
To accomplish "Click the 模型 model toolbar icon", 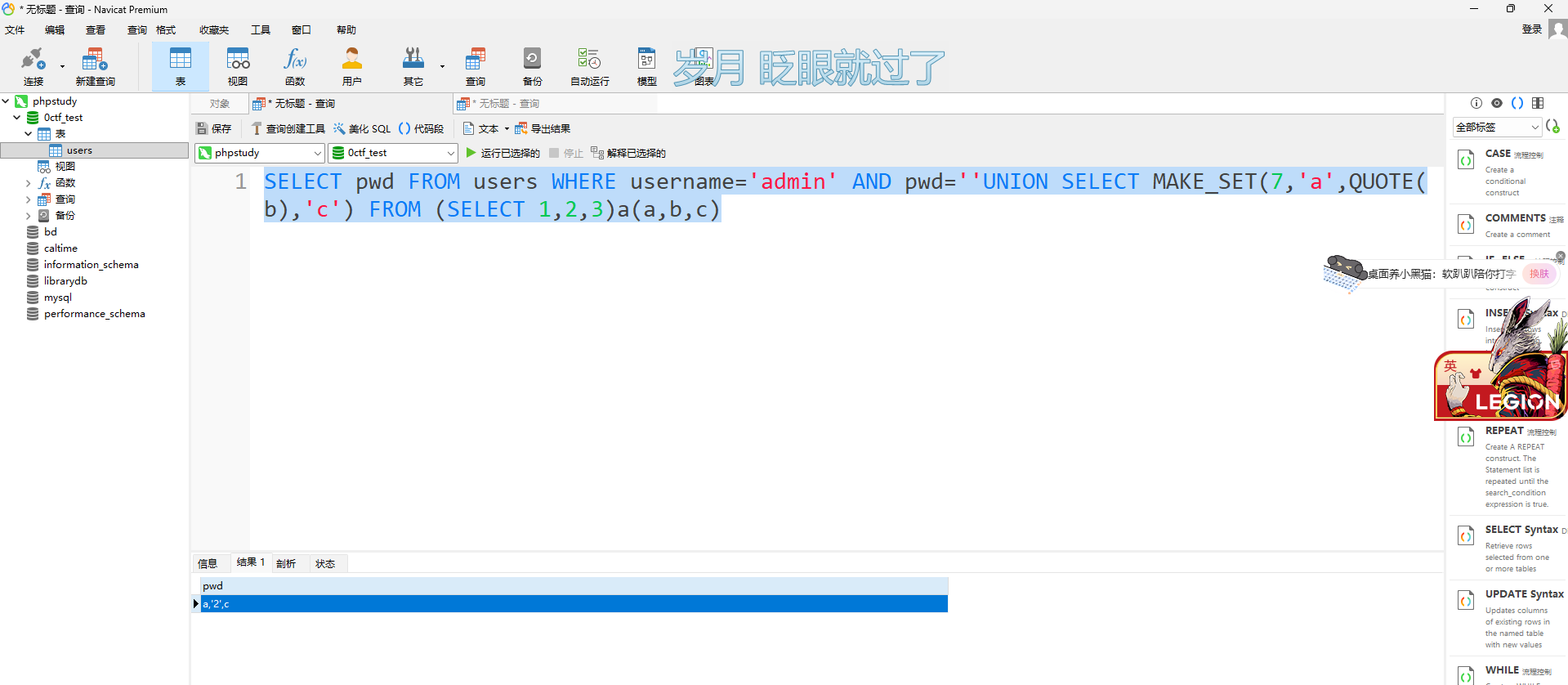I will click(x=646, y=66).
